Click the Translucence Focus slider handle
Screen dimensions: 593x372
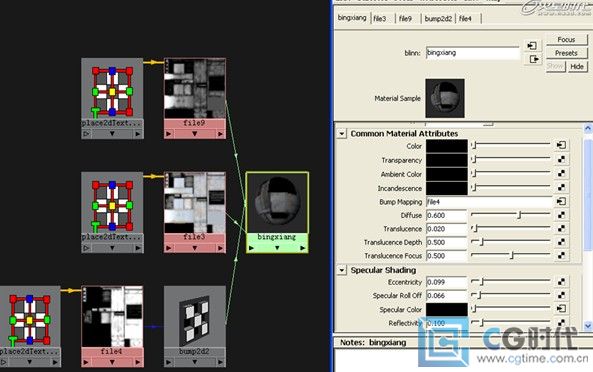click(512, 255)
